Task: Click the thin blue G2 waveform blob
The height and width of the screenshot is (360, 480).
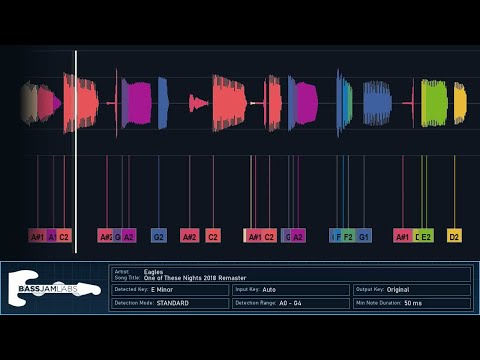Action: point(163,103)
